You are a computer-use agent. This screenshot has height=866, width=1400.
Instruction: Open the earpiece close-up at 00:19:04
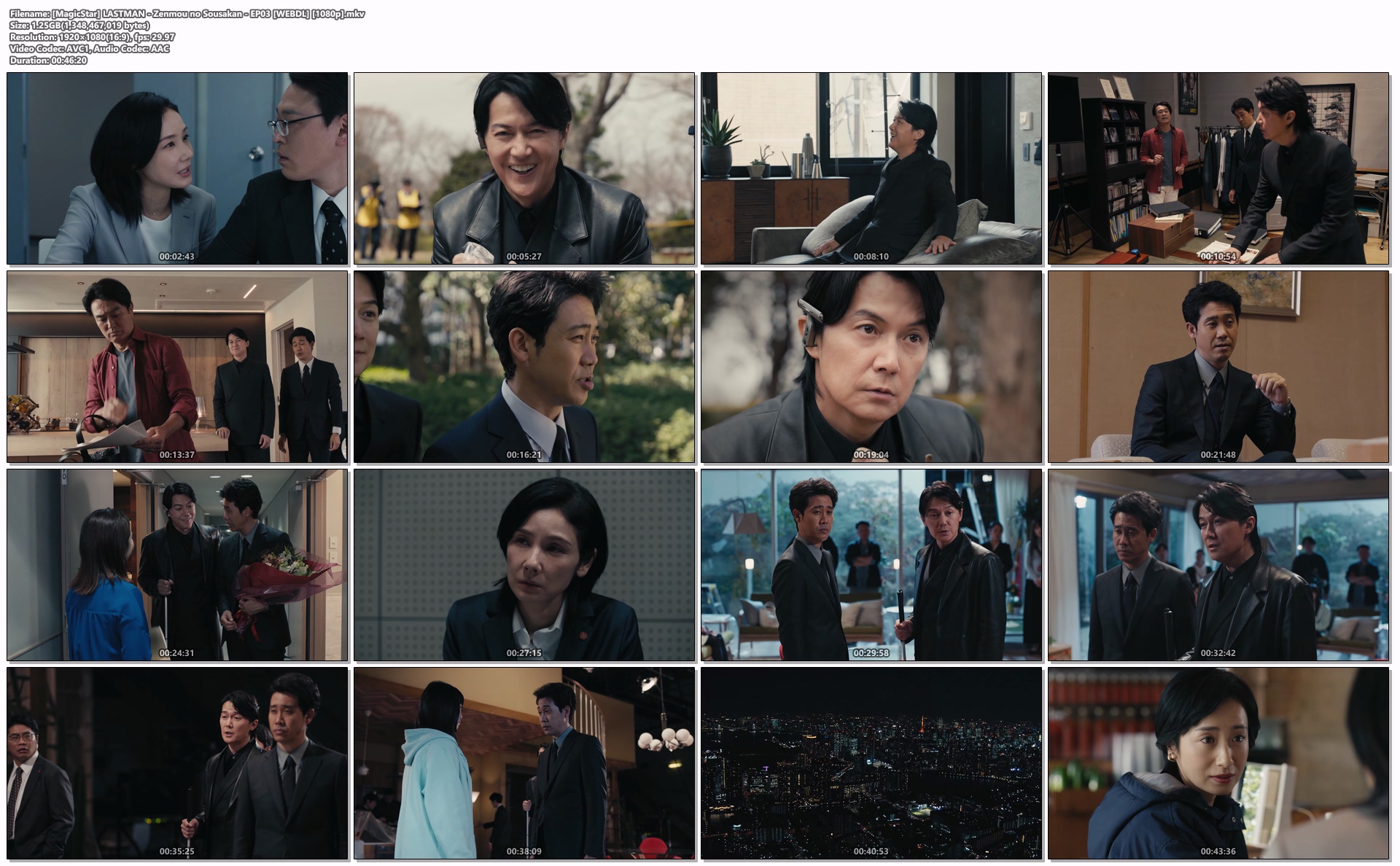871,367
